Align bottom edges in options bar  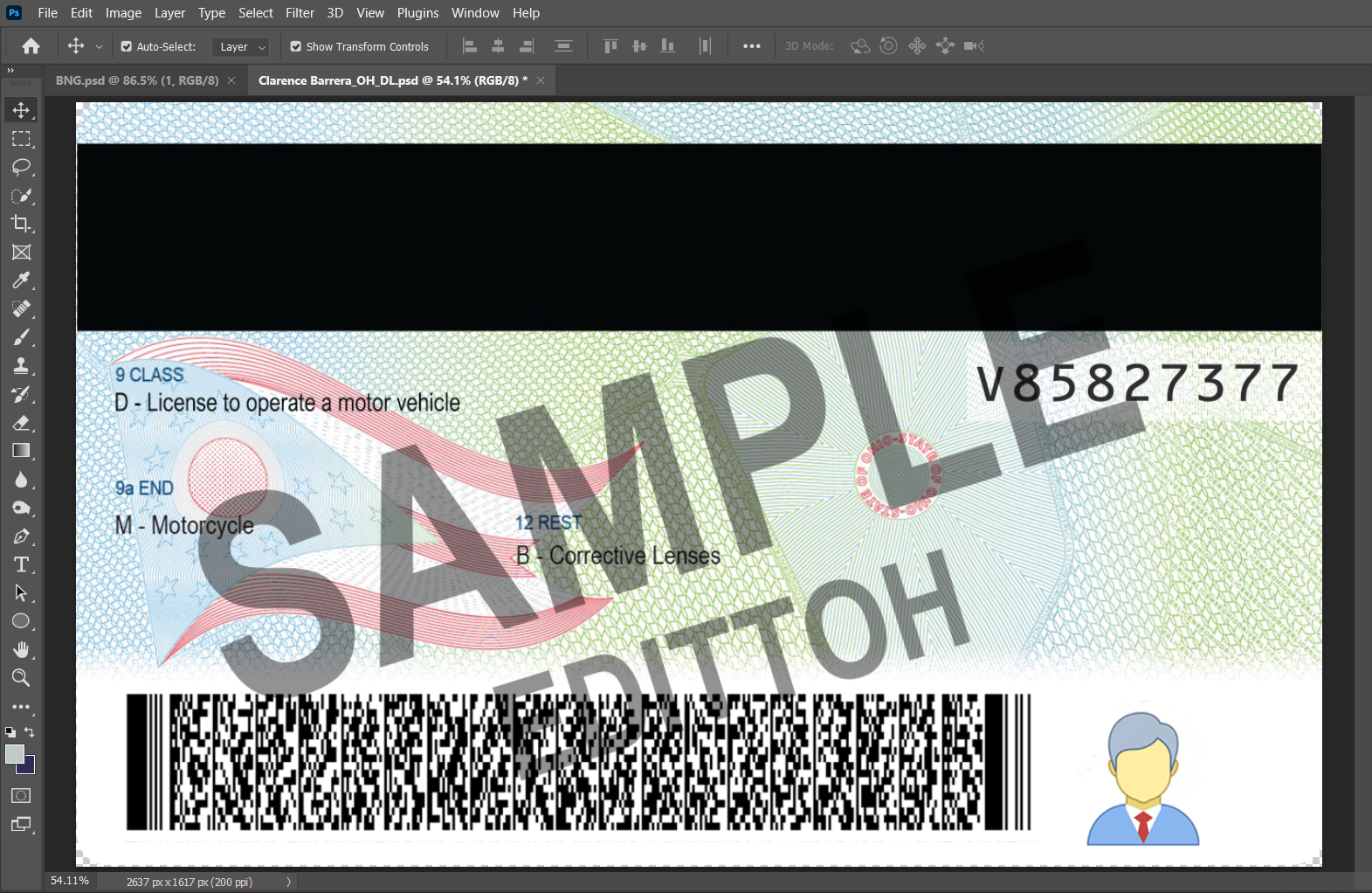(668, 46)
